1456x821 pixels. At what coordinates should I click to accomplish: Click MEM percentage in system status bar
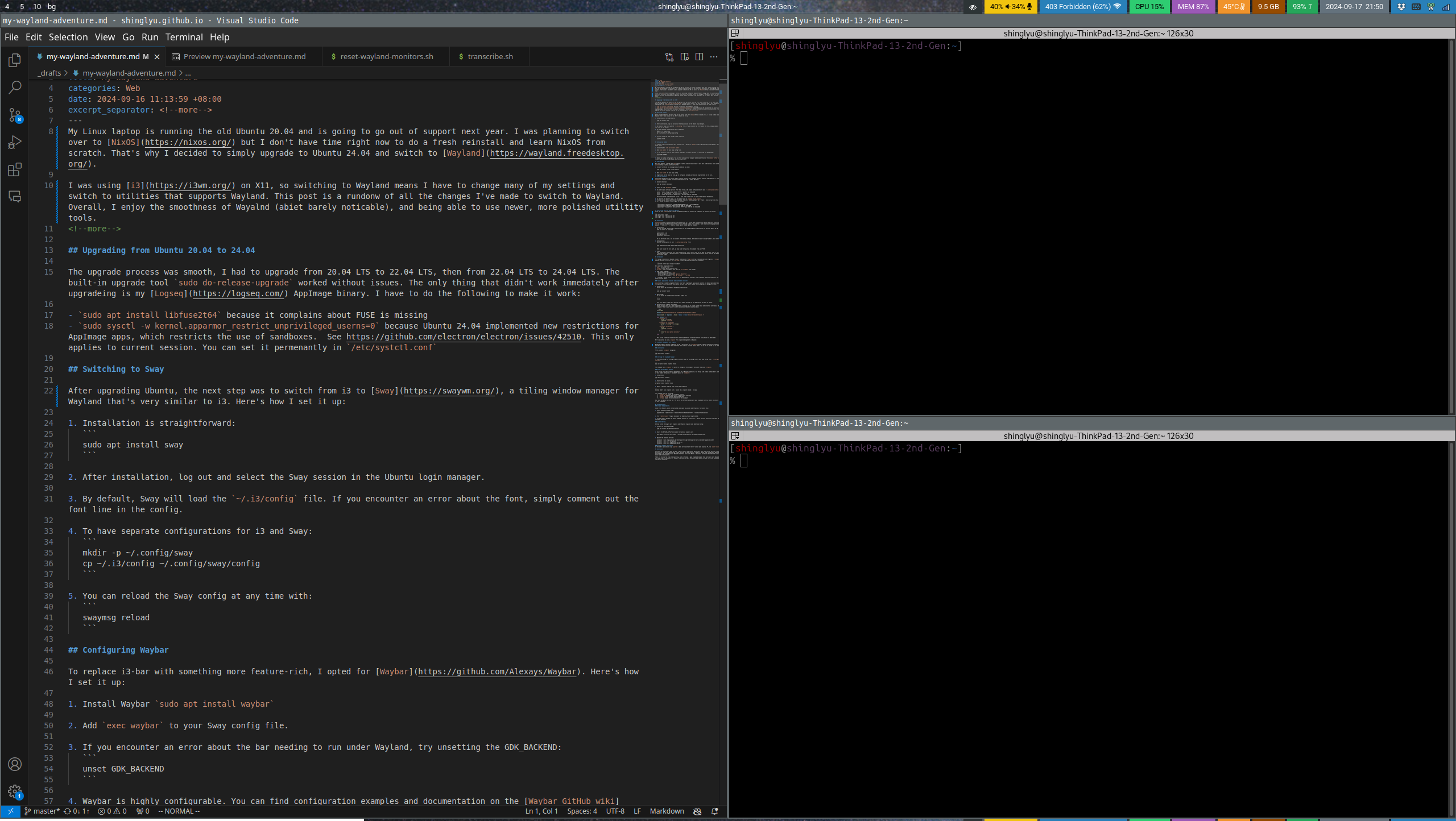(x=1192, y=7)
